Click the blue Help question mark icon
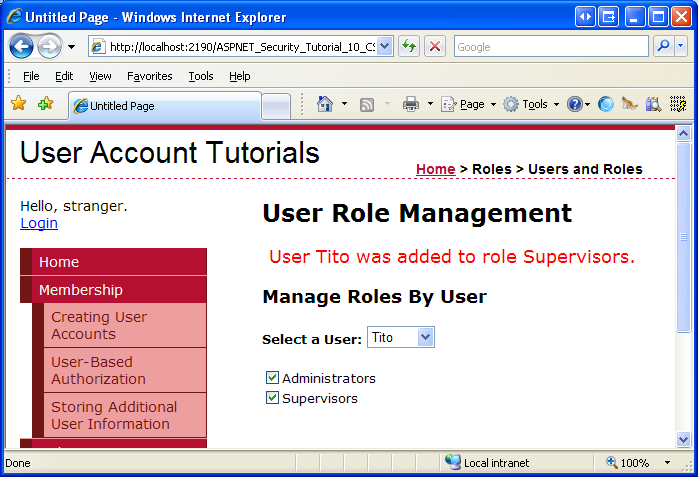This screenshot has width=698, height=477. [575, 104]
